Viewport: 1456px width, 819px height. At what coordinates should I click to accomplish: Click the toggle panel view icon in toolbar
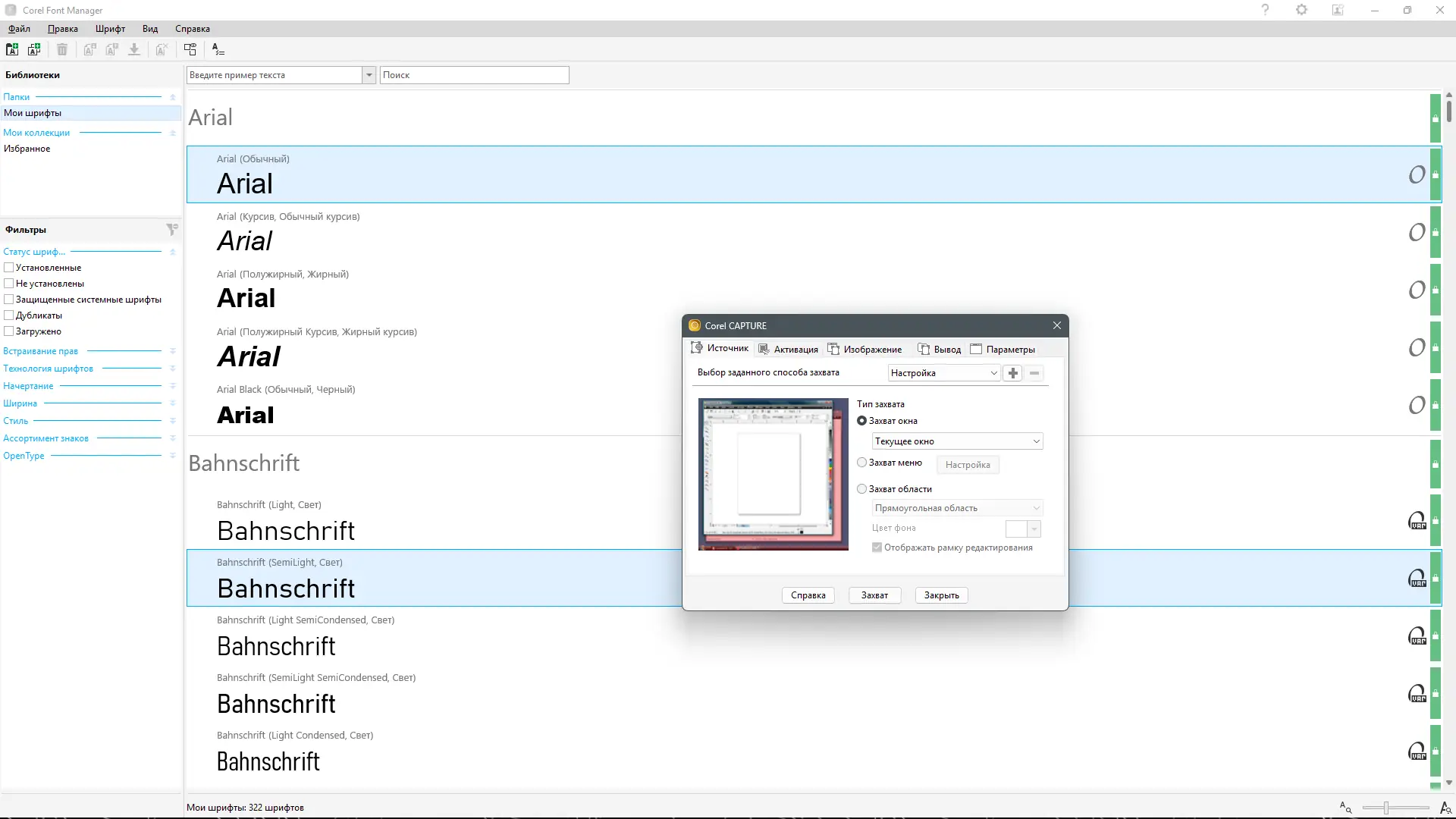point(190,49)
